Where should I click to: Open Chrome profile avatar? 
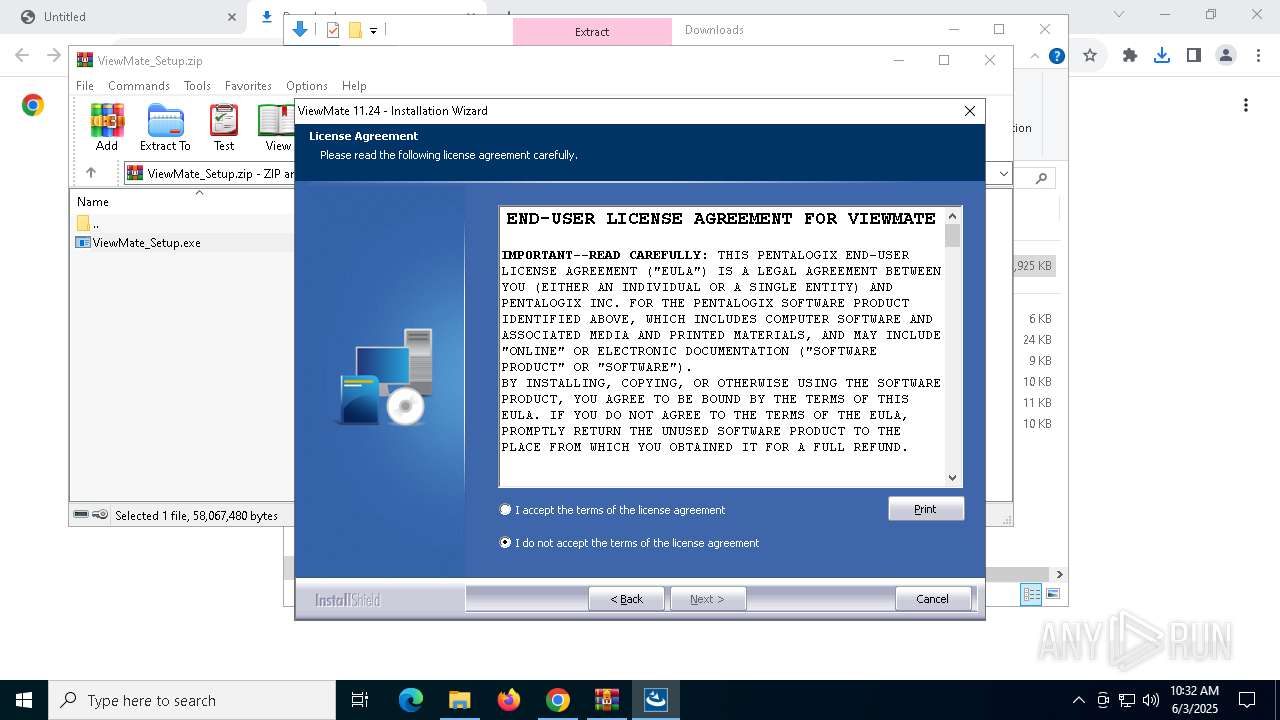point(1225,56)
